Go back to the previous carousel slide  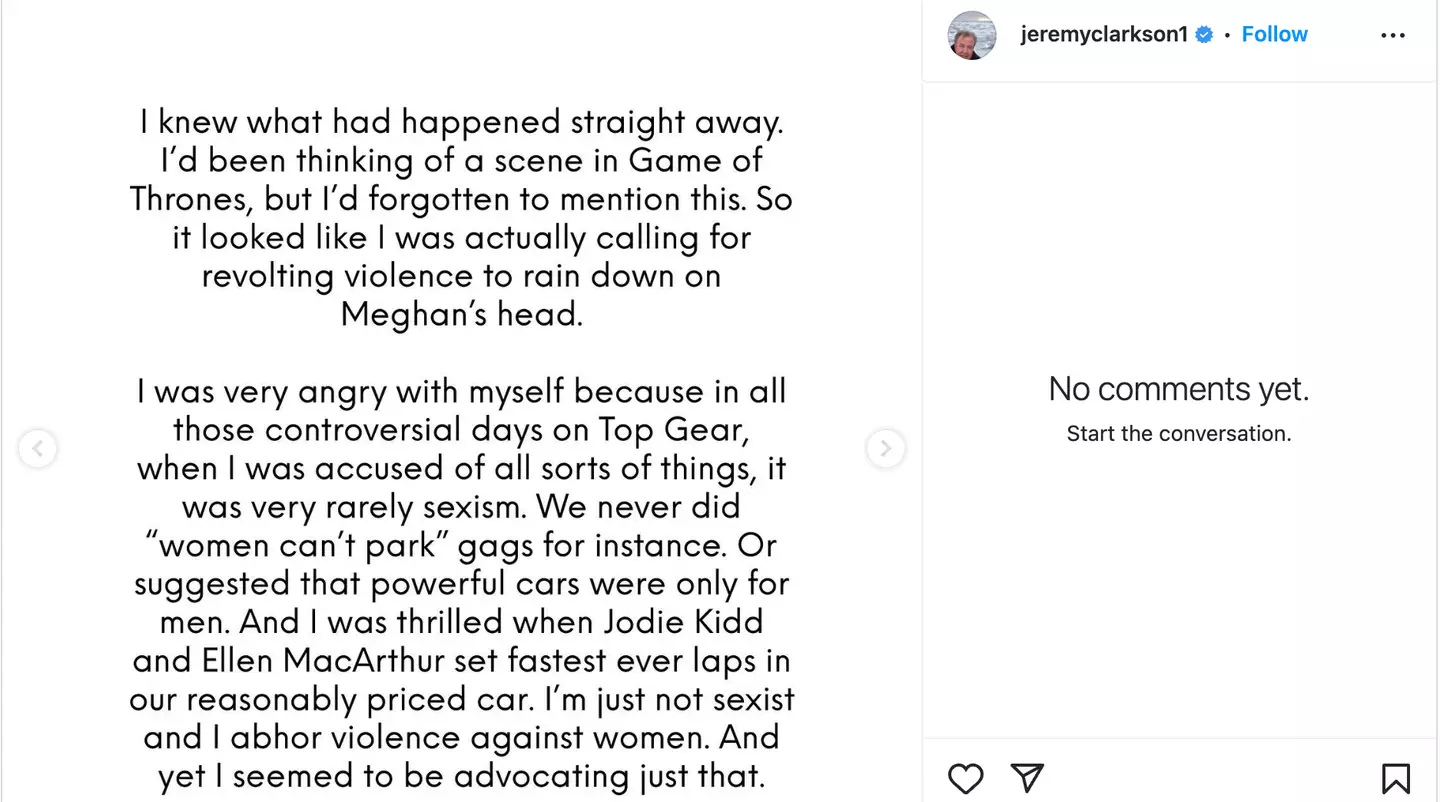pos(37,449)
